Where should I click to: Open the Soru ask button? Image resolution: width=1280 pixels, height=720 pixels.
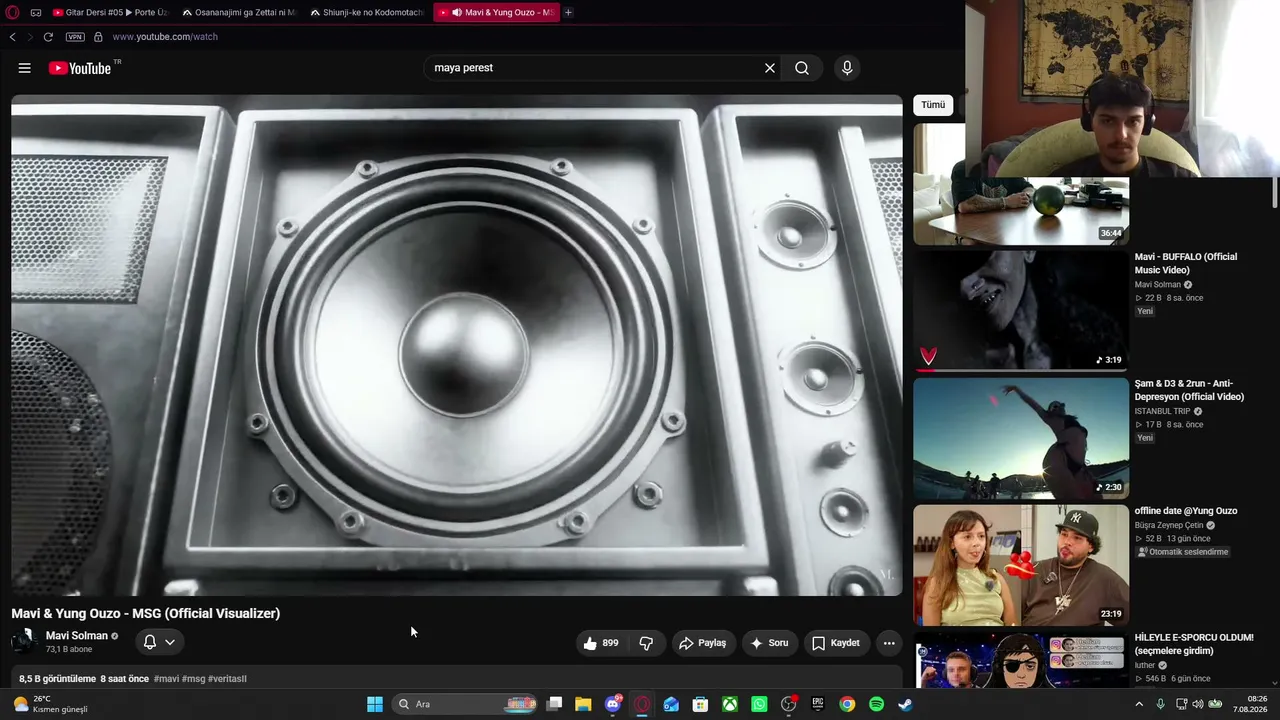tap(770, 643)
